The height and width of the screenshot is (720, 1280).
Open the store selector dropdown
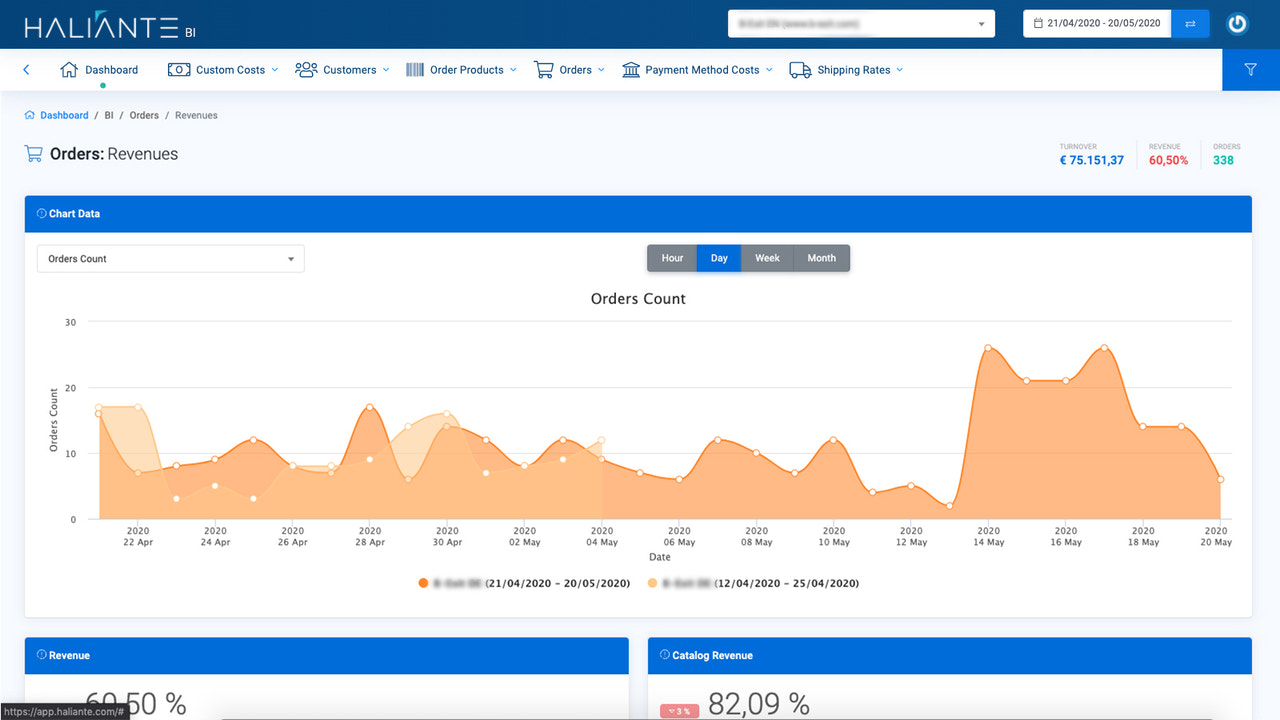click(x=861, y=23)
